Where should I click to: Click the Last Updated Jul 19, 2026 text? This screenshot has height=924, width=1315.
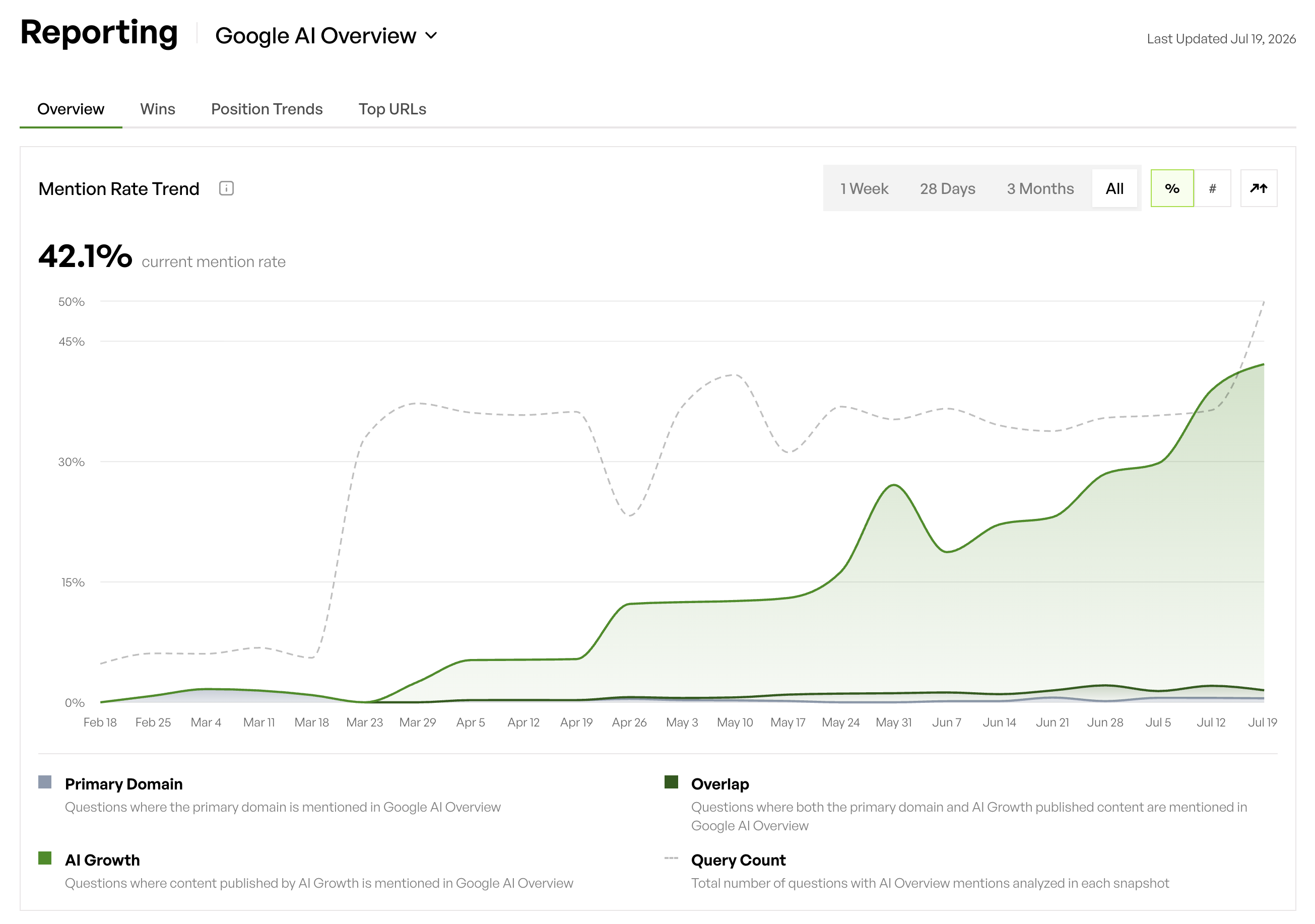tap(1221, 39)
